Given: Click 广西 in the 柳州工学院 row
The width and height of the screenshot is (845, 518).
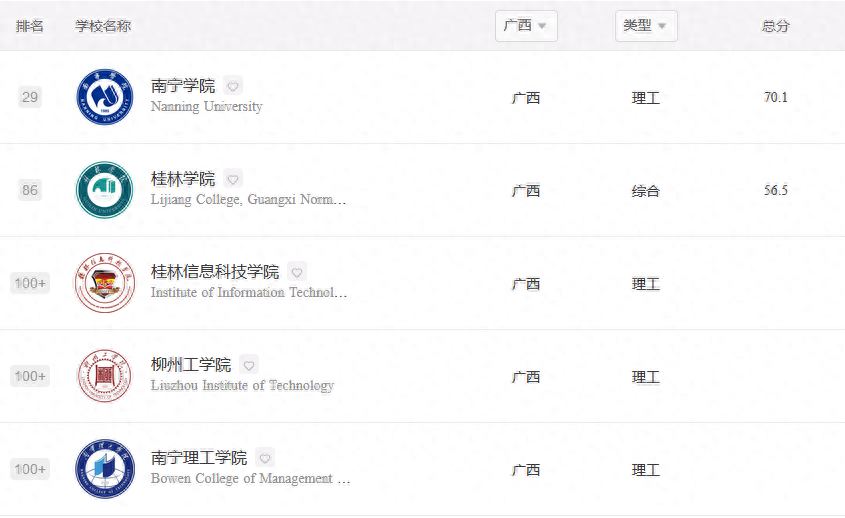Looking at the screenshot, I should coord(526,377).
